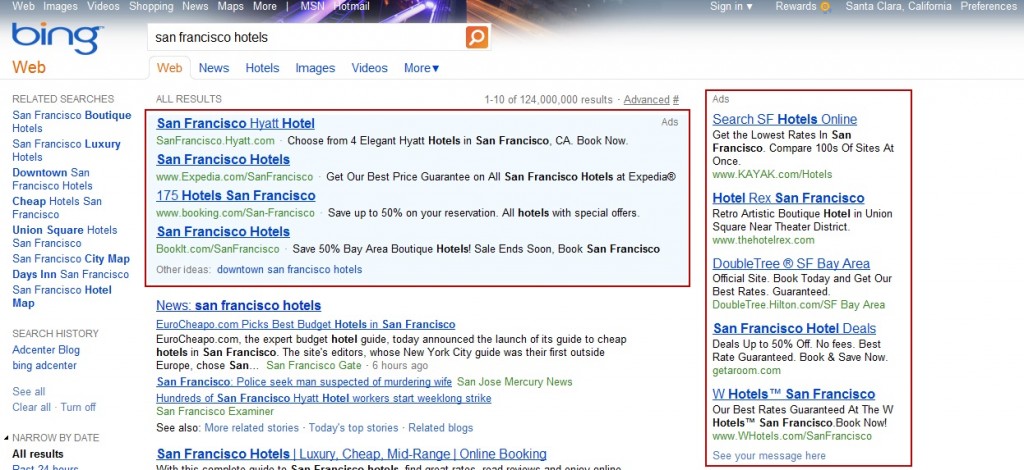Open Shopping in the top navigation bar

coord(151,7)
